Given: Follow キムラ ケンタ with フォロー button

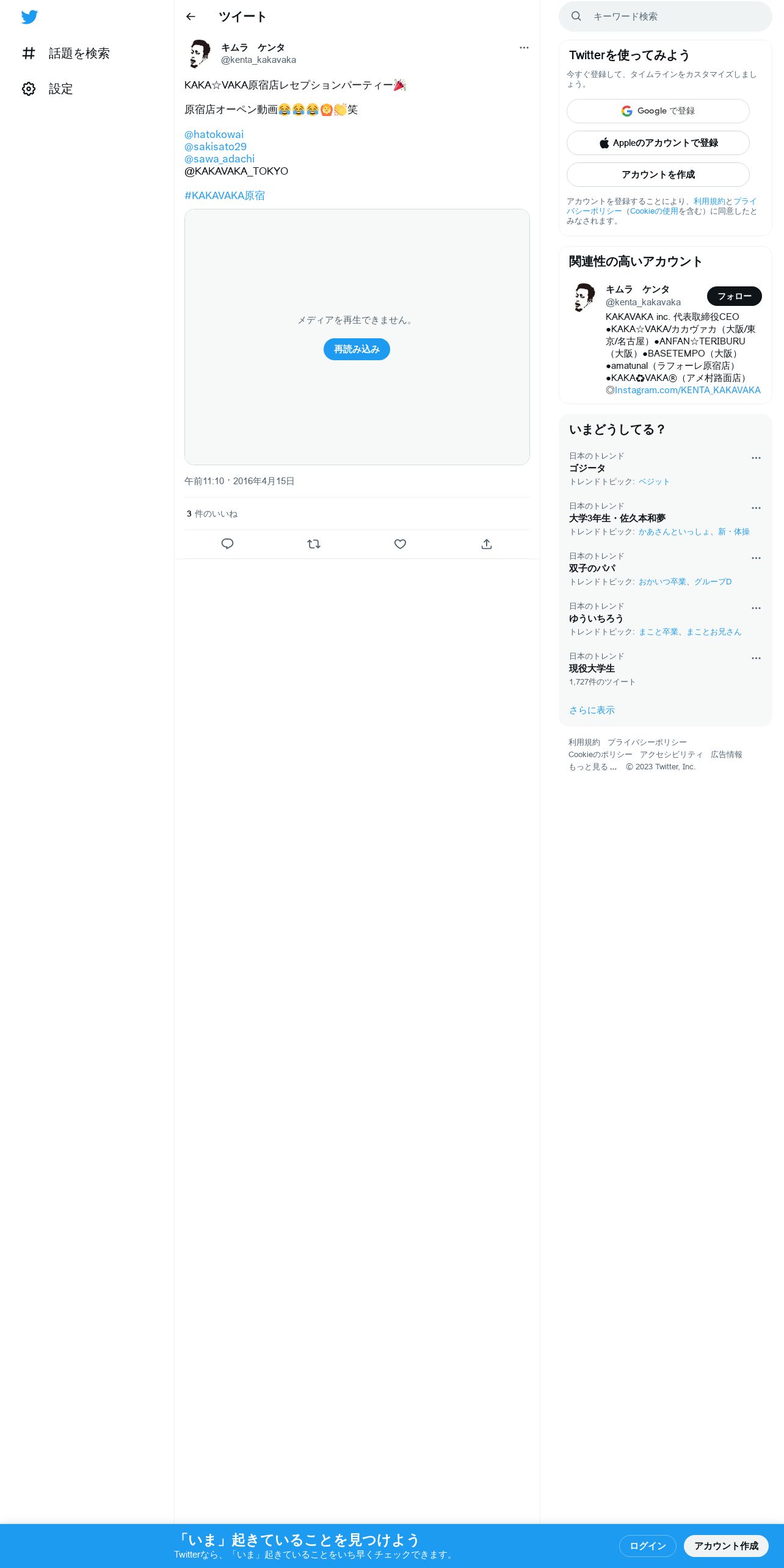Looking at the screenshot, I should (x=734, y=296).
